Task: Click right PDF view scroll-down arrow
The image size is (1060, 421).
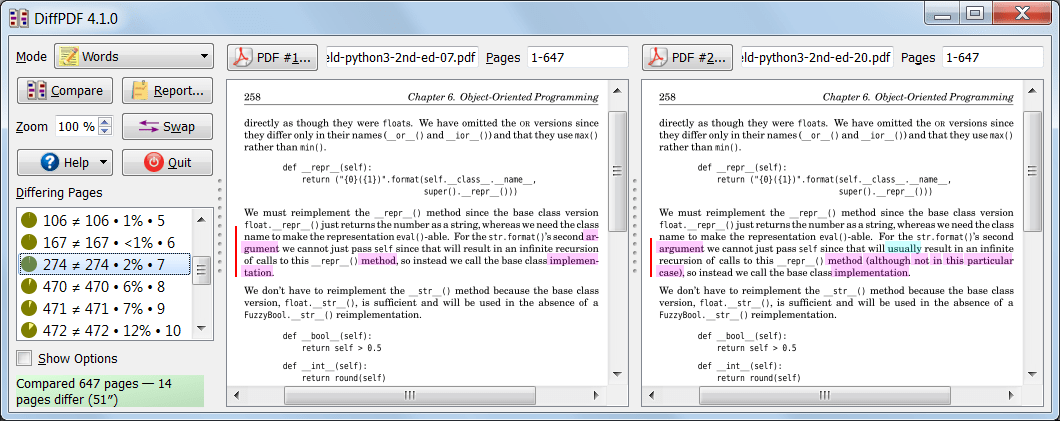Action: pos(1032,374)
